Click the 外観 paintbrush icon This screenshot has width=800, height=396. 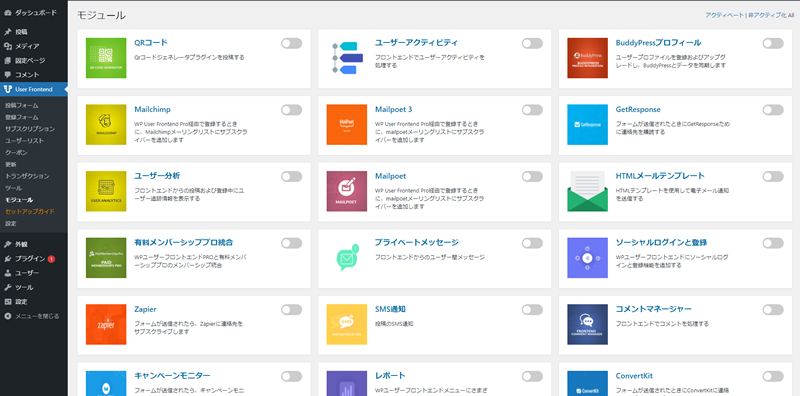tap(8, 244)
